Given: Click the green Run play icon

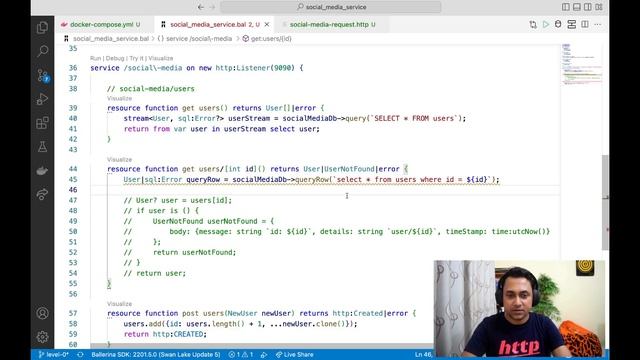Looking at the screenshot, I should click(546, 24).
